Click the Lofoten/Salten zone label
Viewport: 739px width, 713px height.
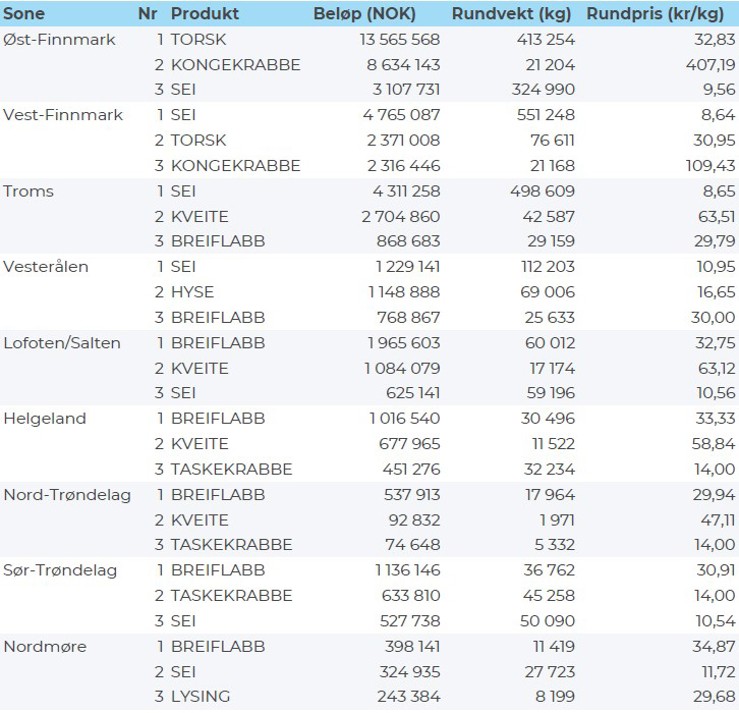(62, 343)
